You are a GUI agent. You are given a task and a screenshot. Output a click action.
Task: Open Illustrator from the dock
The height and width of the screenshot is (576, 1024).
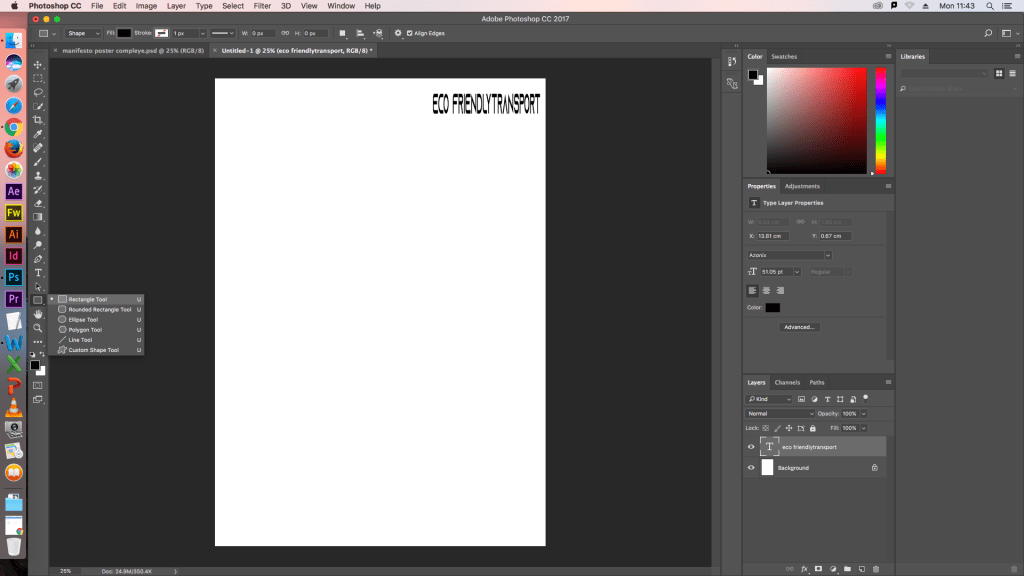point(14,234)
